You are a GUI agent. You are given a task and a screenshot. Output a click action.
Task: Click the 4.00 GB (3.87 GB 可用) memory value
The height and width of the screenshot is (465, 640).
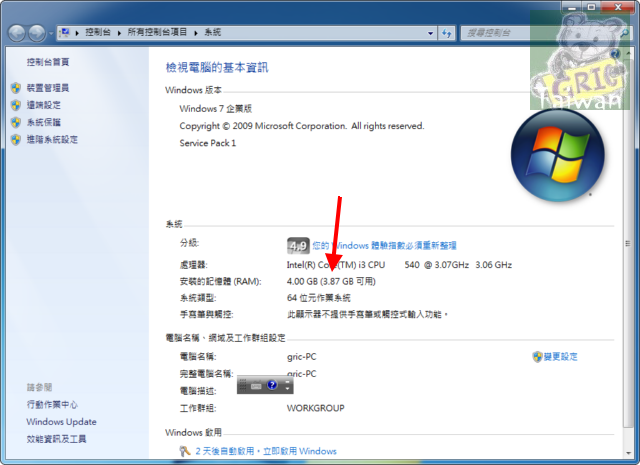coord(331,281)
